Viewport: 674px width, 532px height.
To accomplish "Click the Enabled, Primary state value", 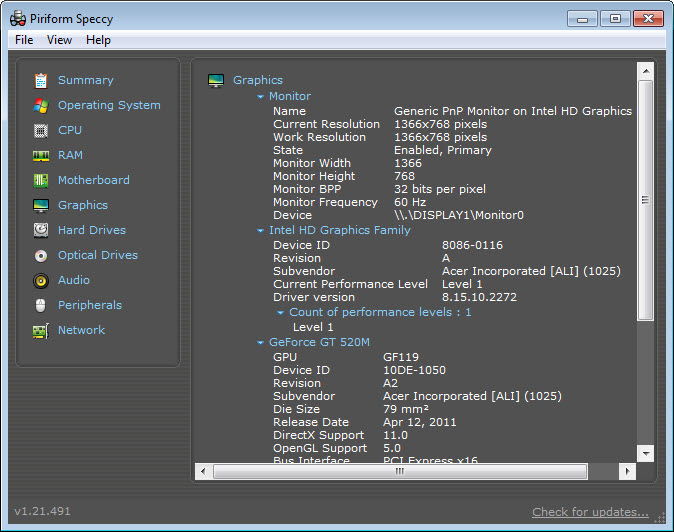I will point(443,150).
